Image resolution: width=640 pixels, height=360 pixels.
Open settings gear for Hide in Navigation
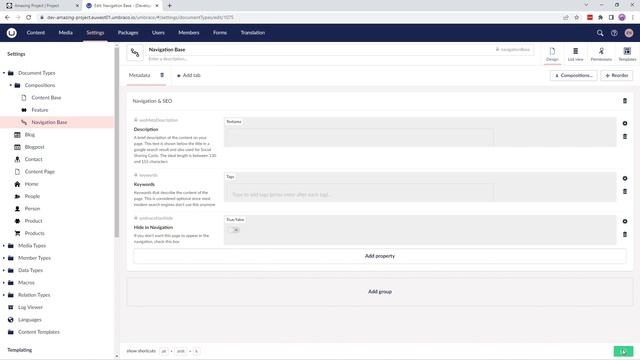click(x=625, y=221)
